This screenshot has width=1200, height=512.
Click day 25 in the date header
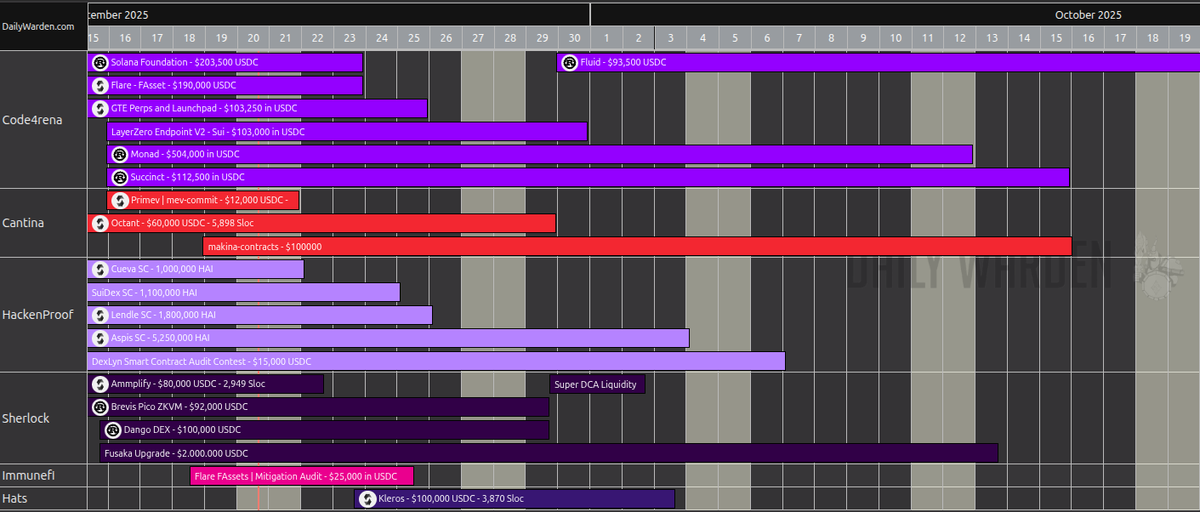click(x=414, y=38)
